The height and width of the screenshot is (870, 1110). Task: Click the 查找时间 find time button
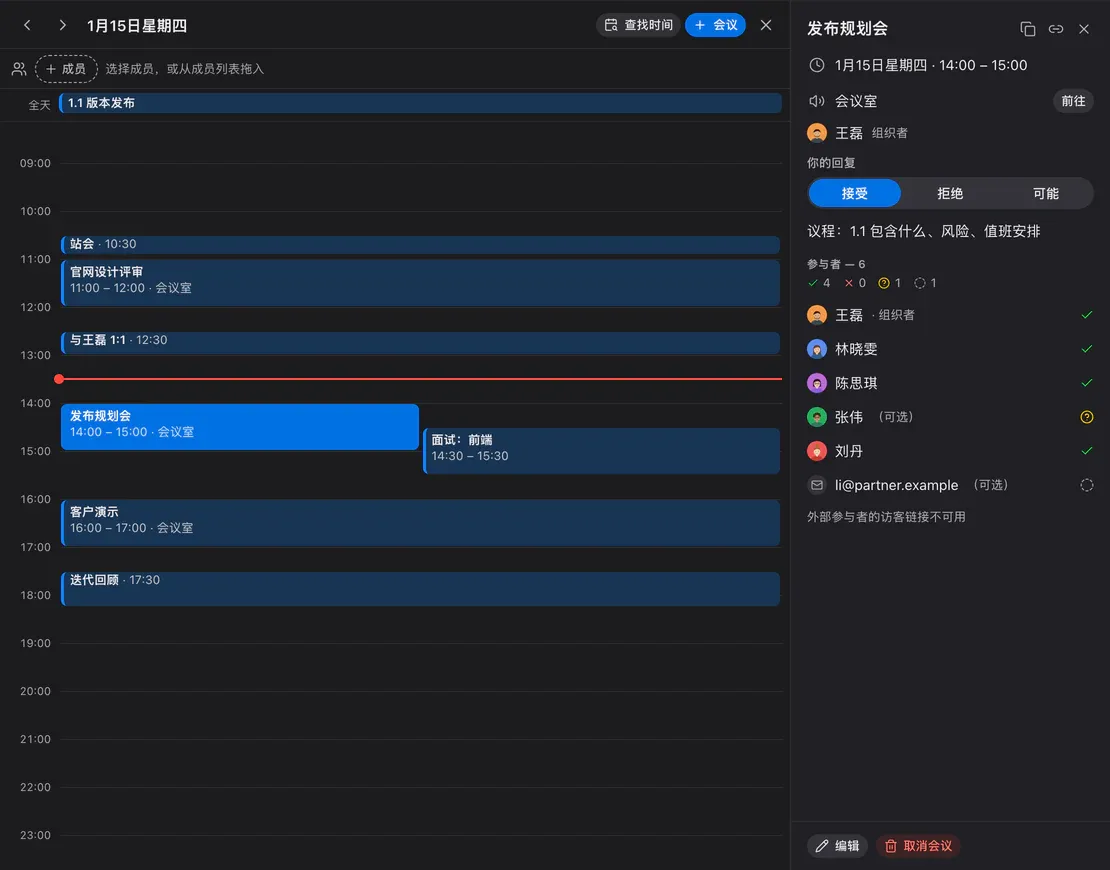point(639,25)
